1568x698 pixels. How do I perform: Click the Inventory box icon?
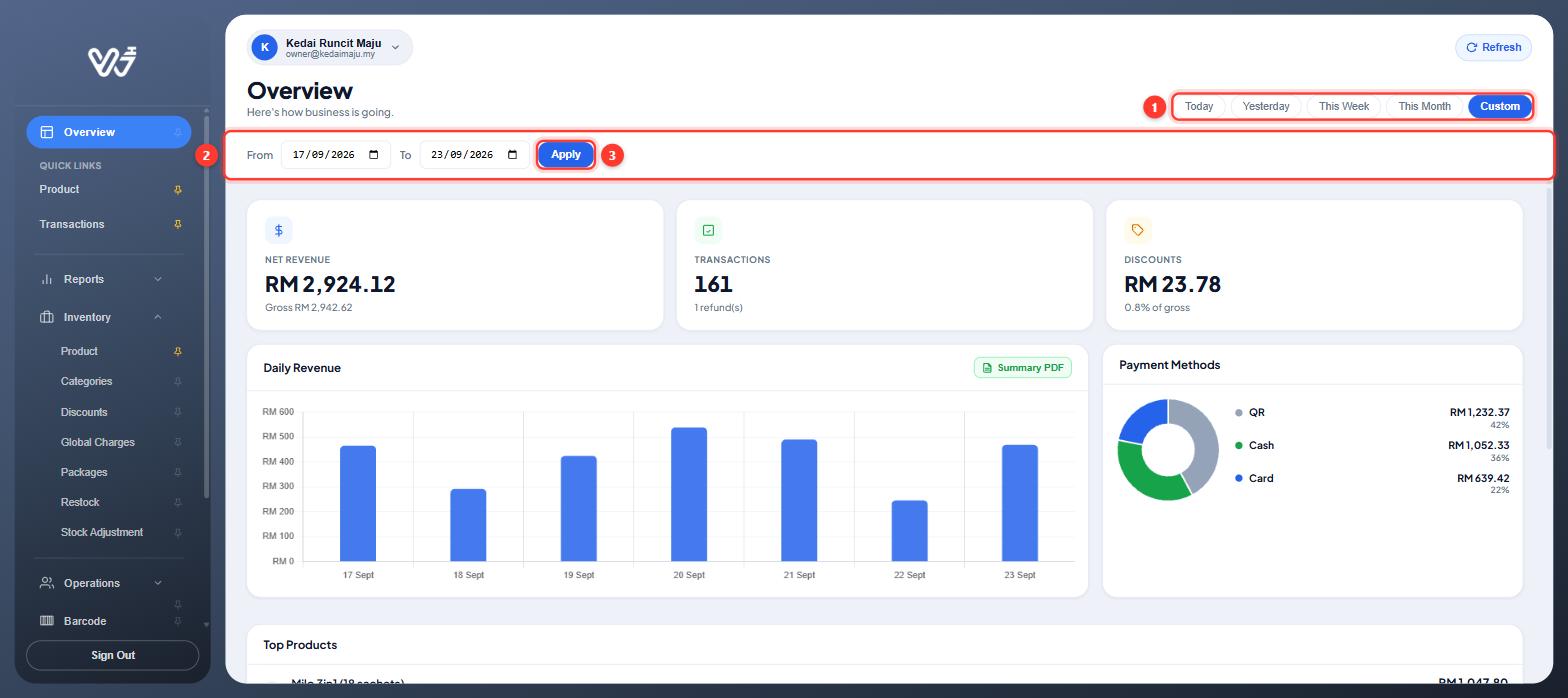47,317
